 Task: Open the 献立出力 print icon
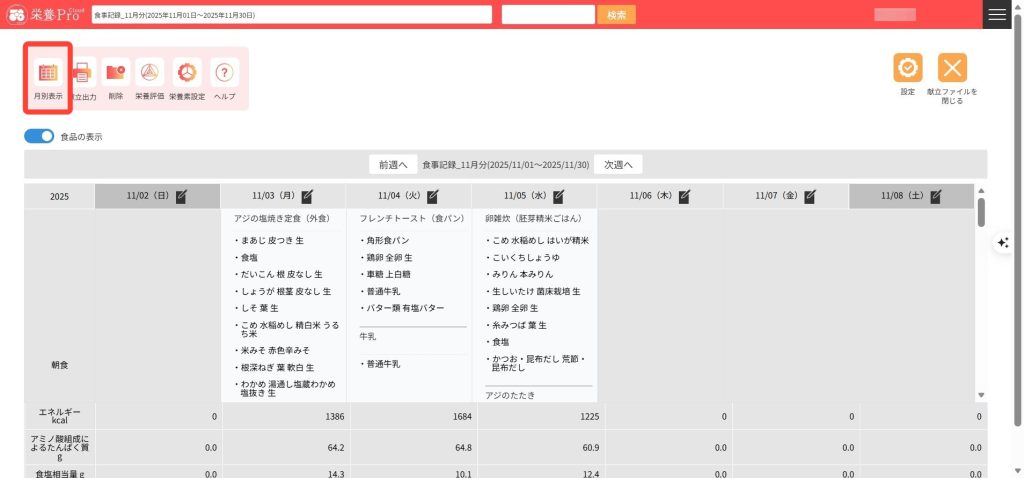(82, 73)
